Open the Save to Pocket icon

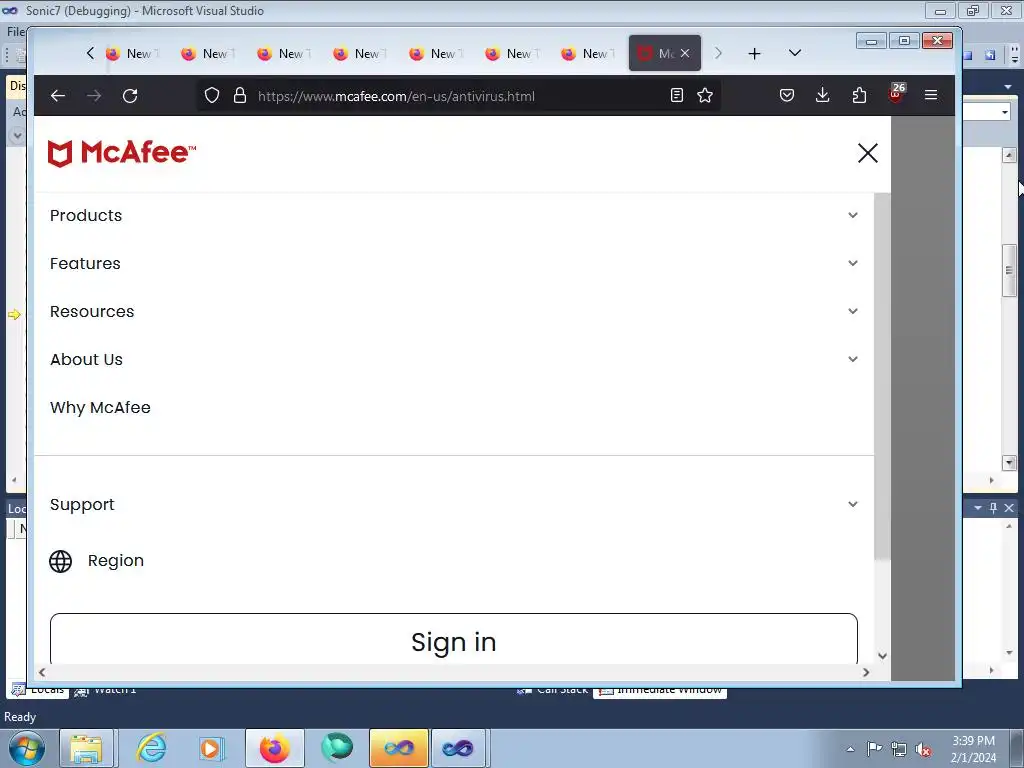point(787,95)
